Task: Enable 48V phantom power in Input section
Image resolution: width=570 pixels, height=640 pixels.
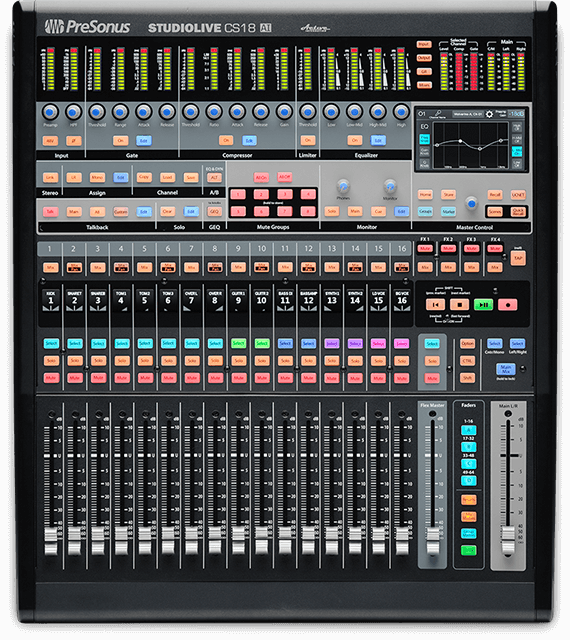Action: pos(50,141)
